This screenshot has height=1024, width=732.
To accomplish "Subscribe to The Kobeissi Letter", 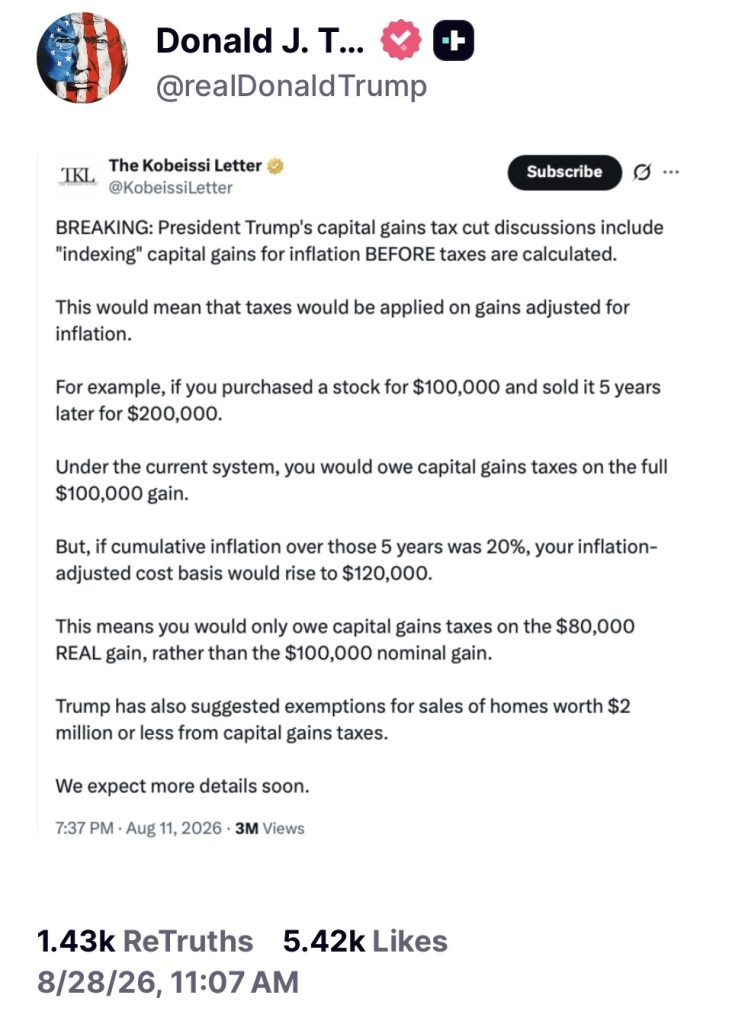I will [564, 172].
